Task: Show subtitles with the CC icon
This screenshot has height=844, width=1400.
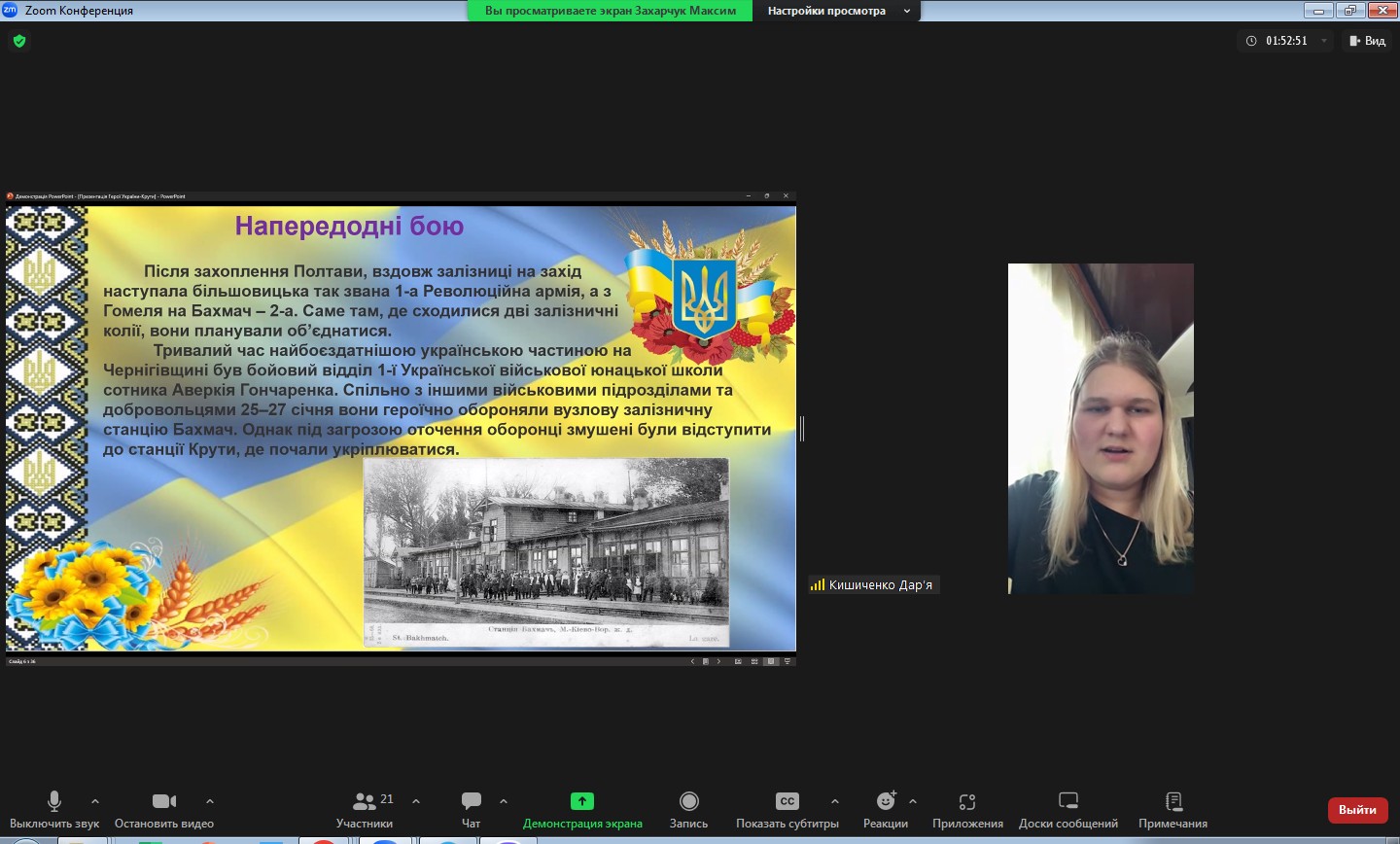Action: tap(787, 801)
